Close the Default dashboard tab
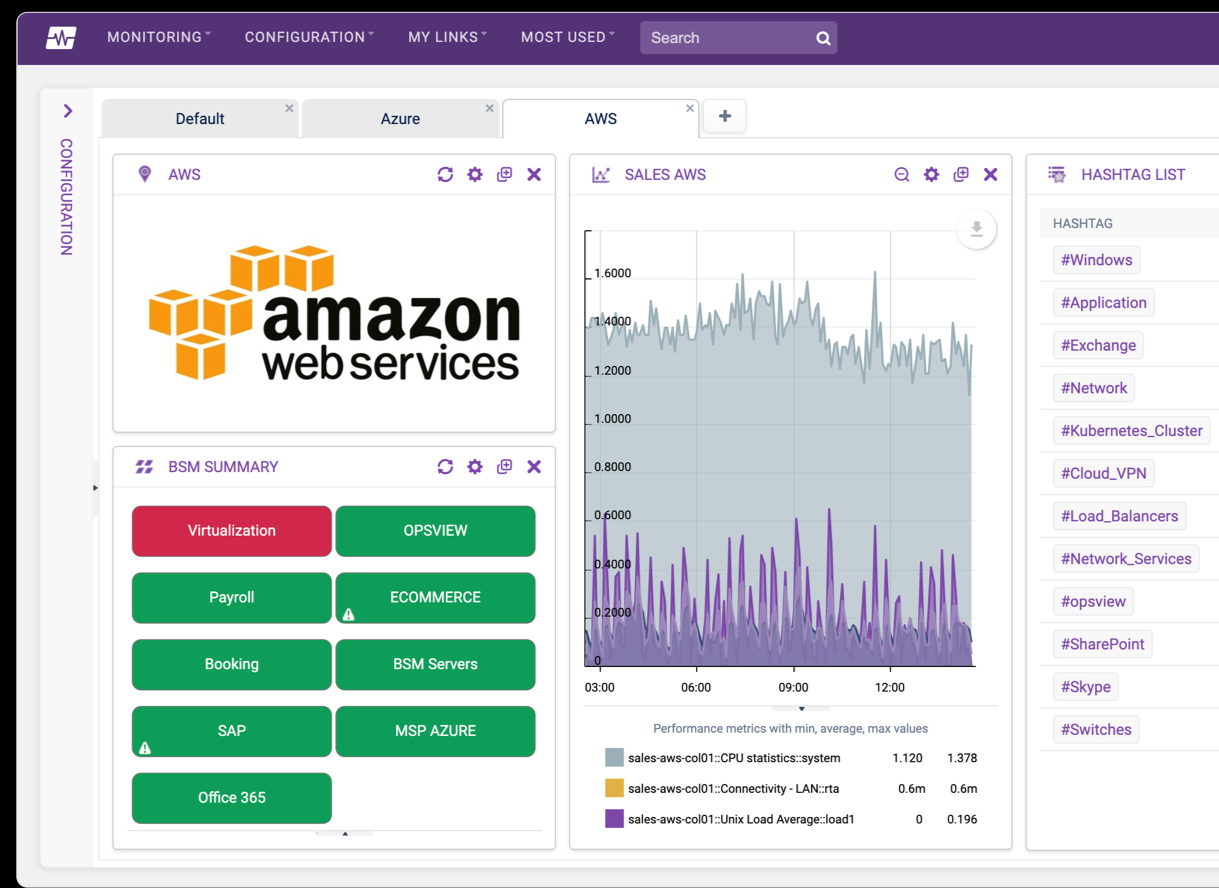 [x=289, y=108]
